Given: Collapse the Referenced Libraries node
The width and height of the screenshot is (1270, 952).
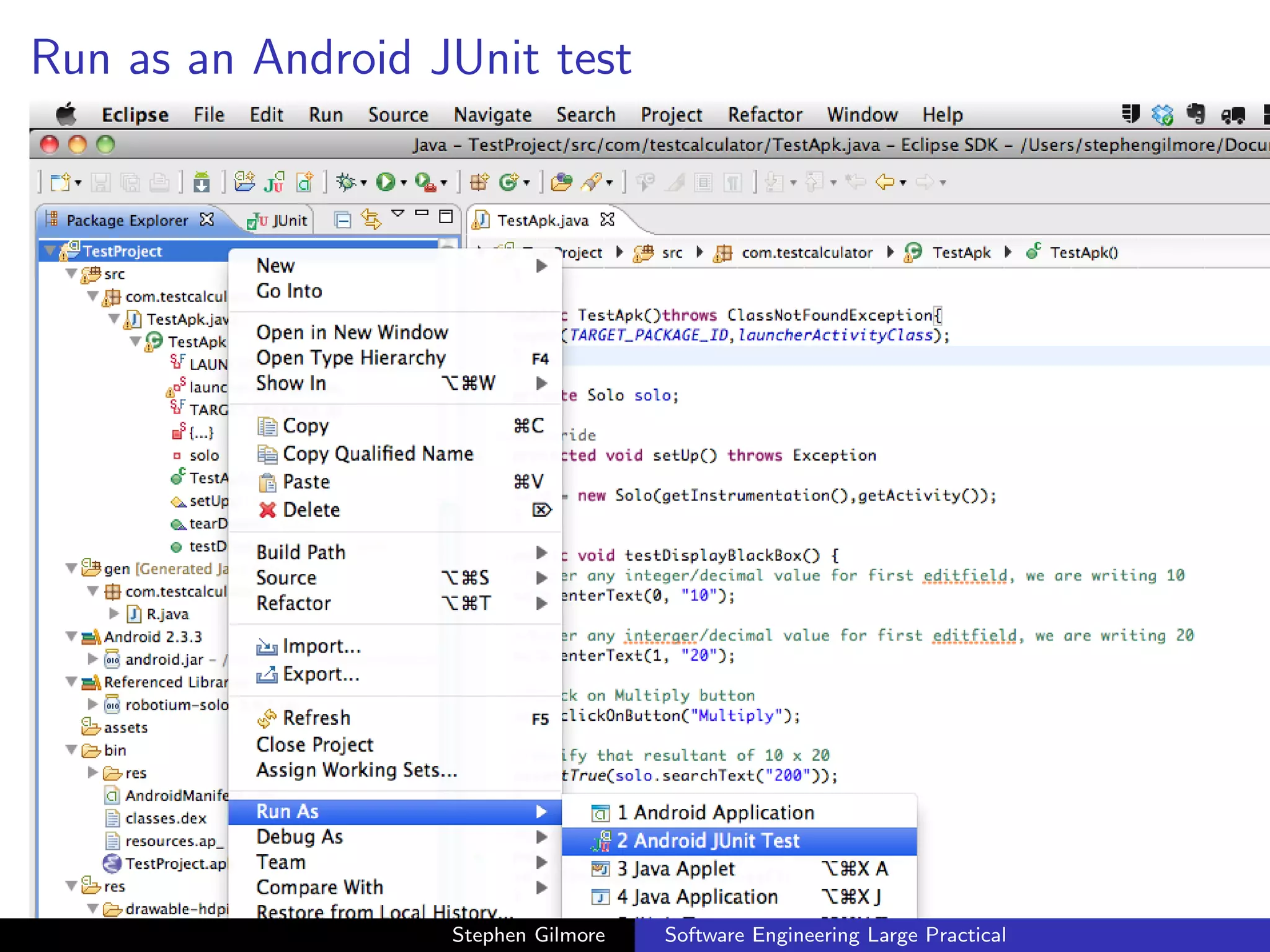Looking at the screenshot, I should click(72, 682).
